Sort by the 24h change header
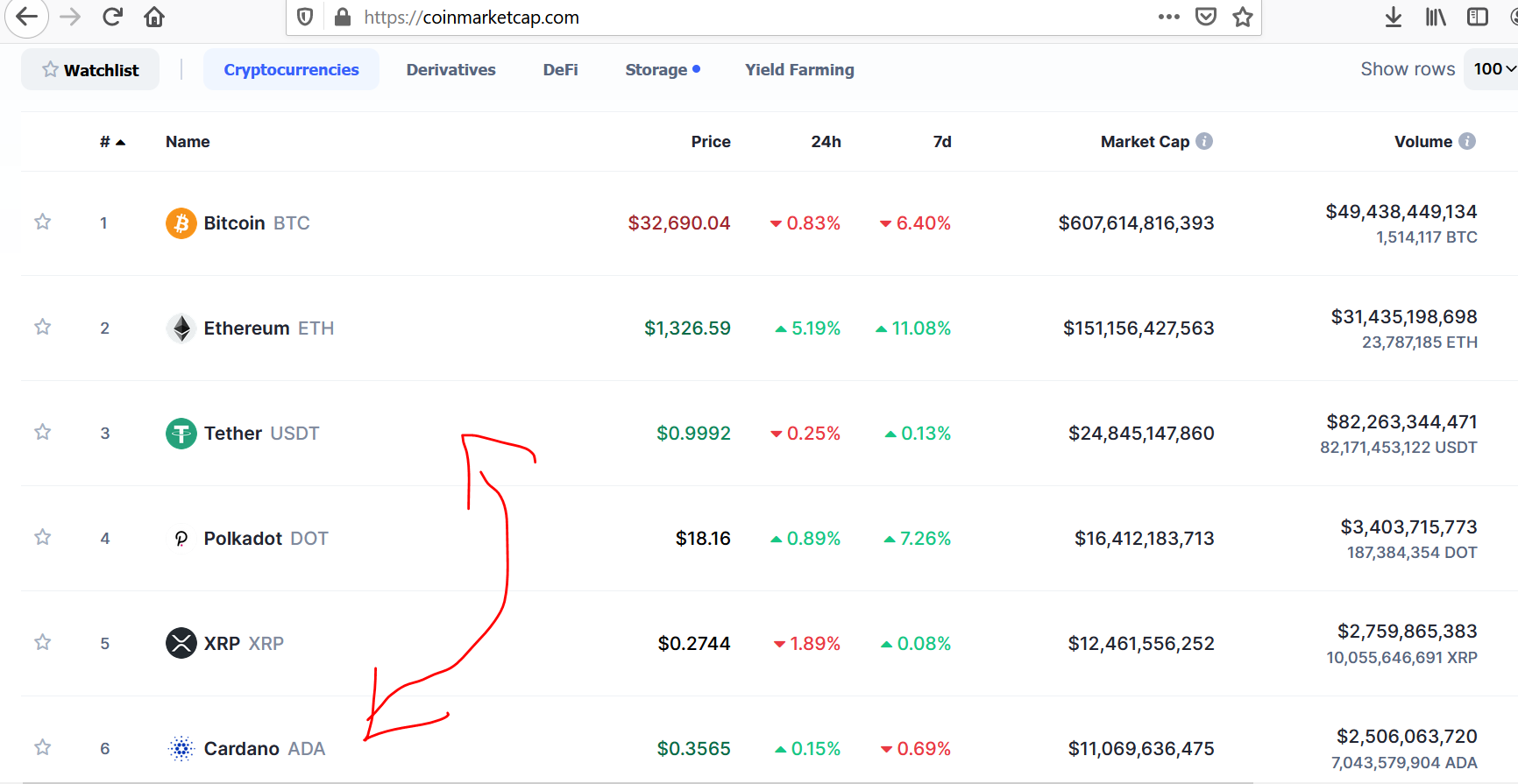The image size is (1518, 784). (x=826, y=142)
